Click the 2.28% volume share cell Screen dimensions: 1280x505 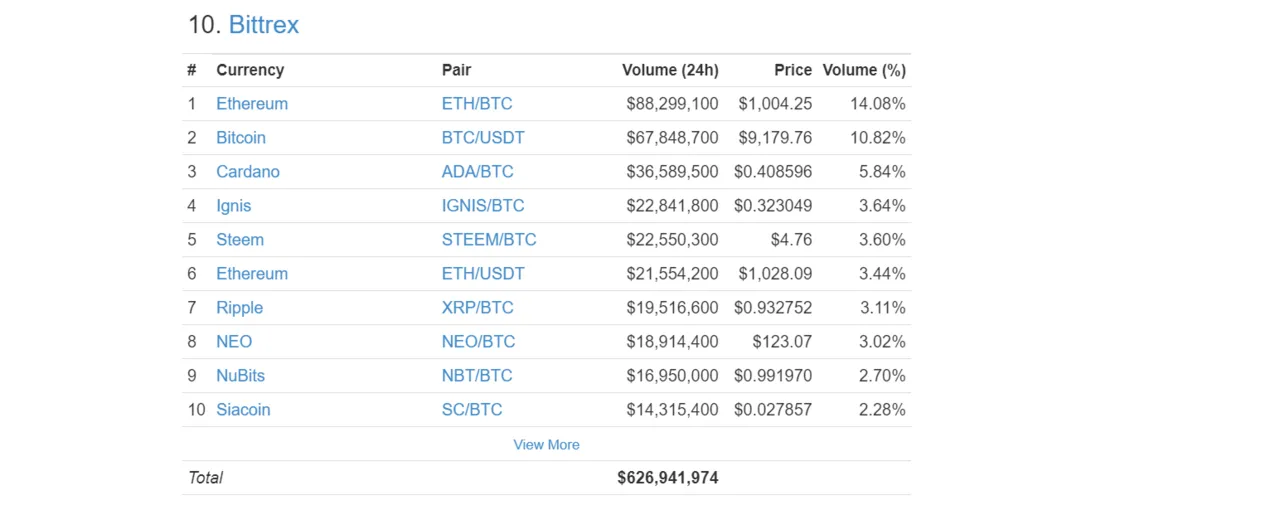(882, 410)
